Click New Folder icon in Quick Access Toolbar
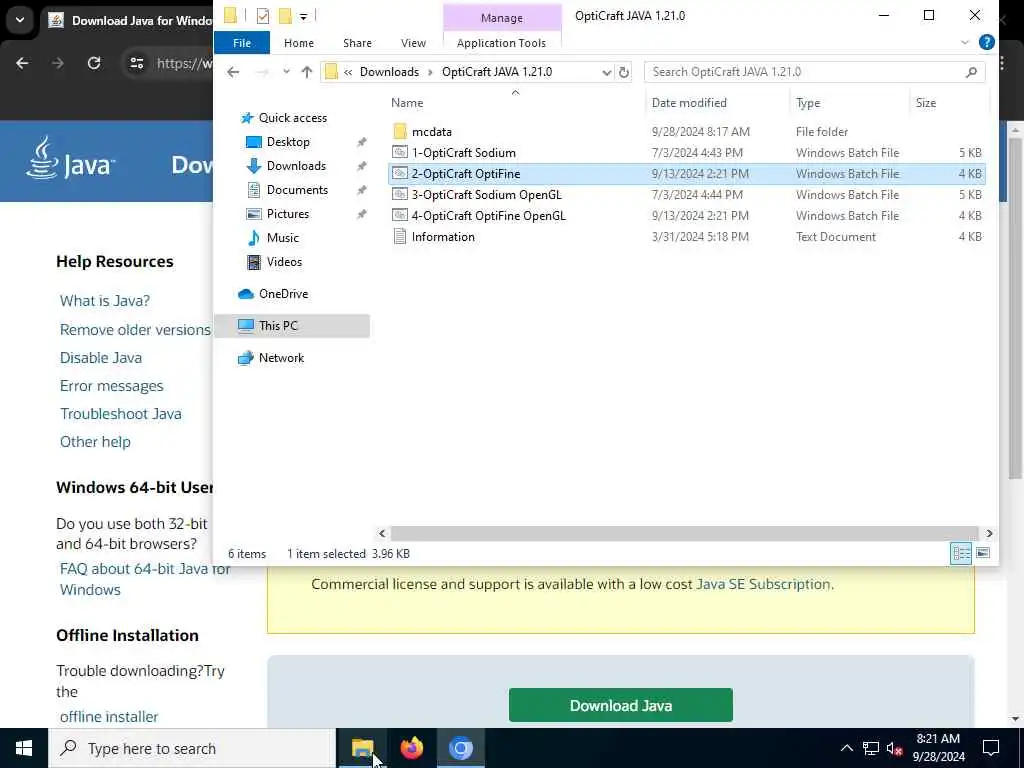 click(285, 16)
